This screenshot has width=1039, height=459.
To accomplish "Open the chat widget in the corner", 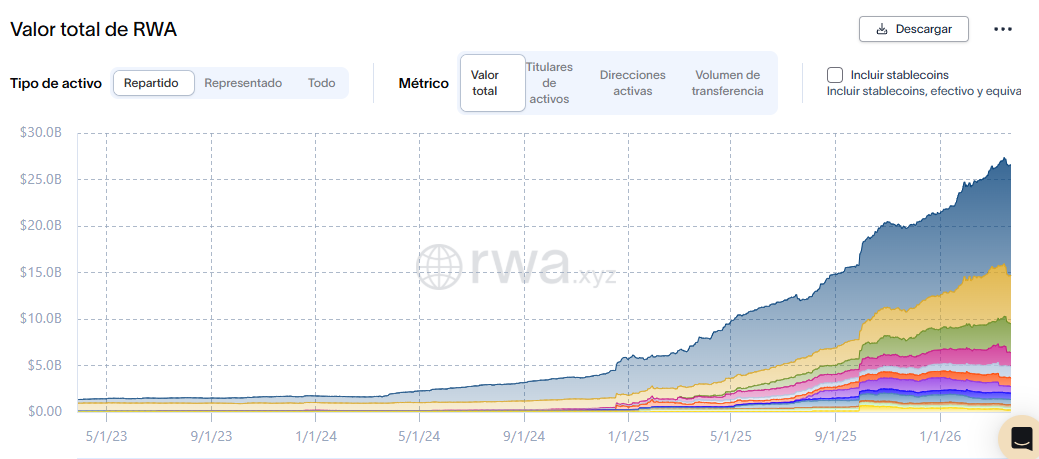I will (x=1021, y=438).
